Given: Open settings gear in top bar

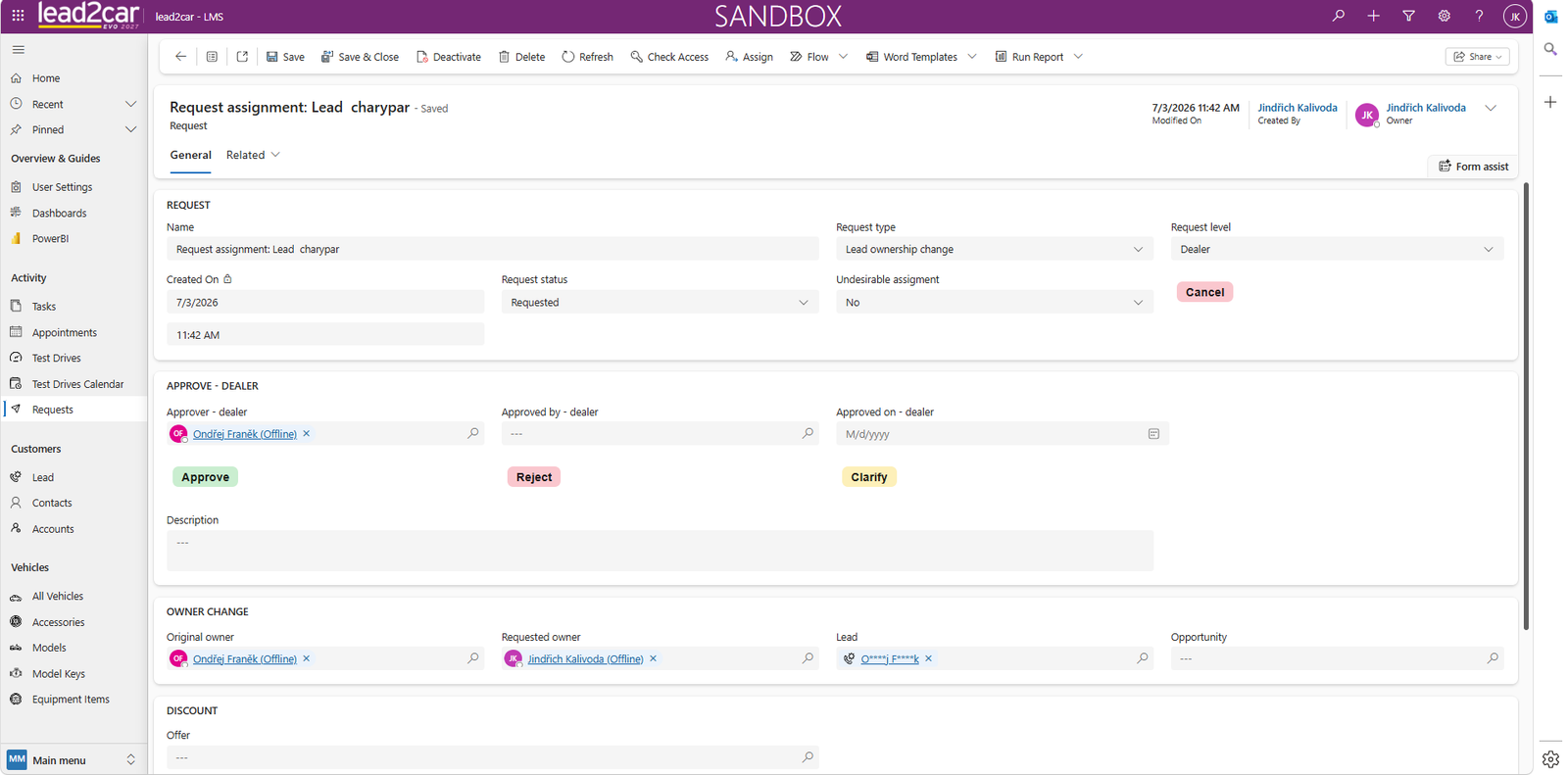Looking at the screenshot, I should click(x=1444, y=16).
